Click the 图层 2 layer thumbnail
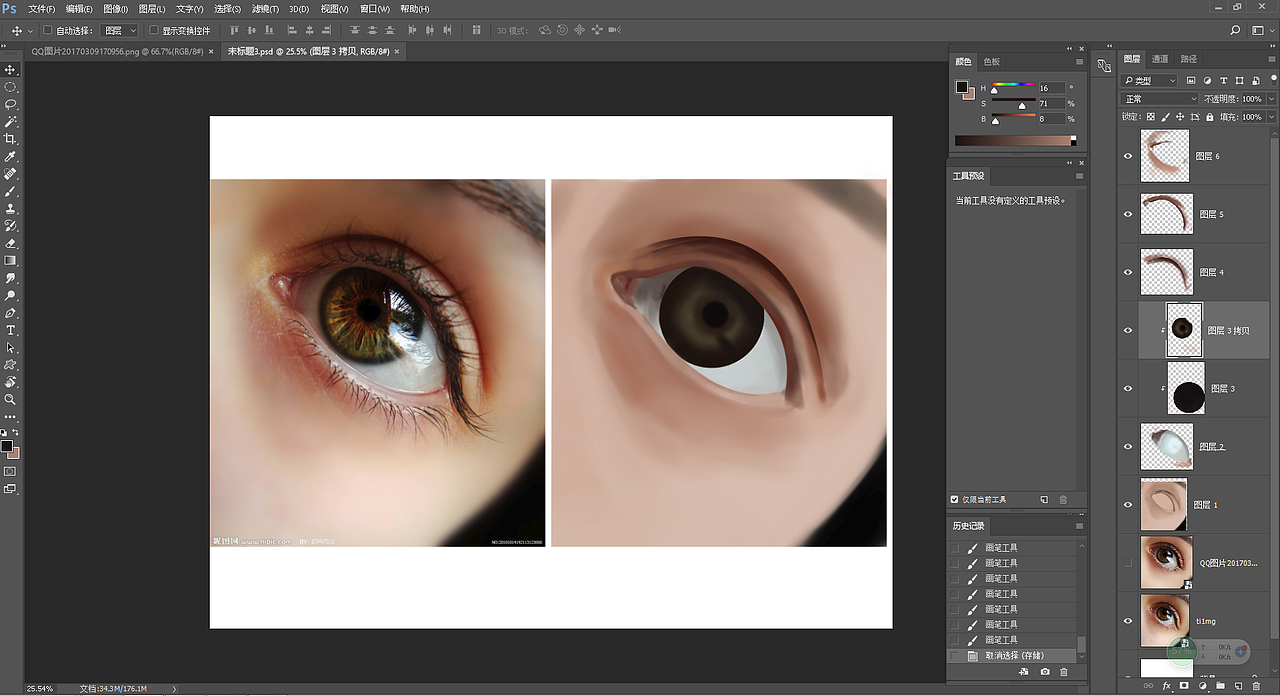The width and height of the screenshot is (1280, 696). coord(1166,446)
